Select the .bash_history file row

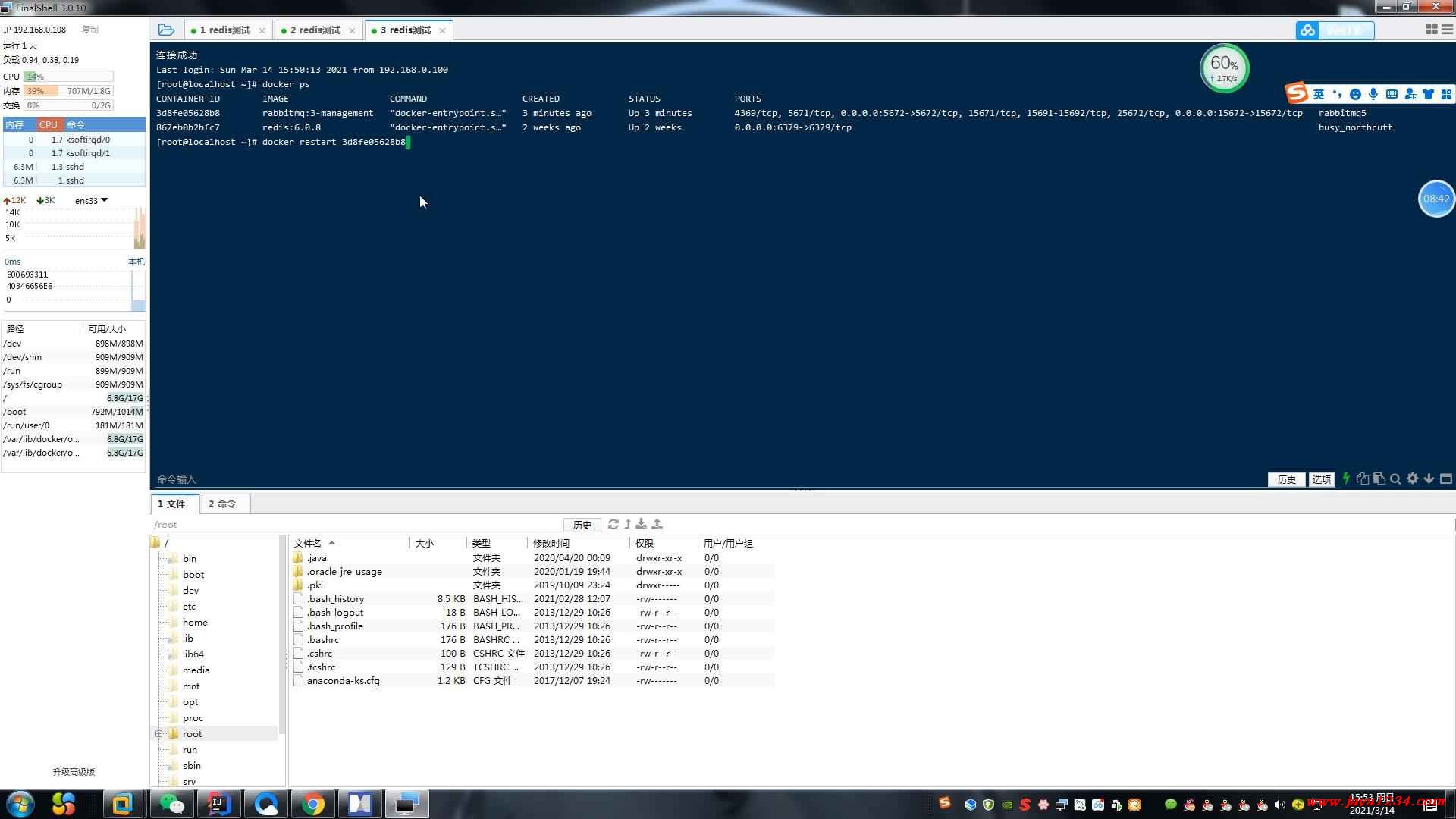[532, 599]
